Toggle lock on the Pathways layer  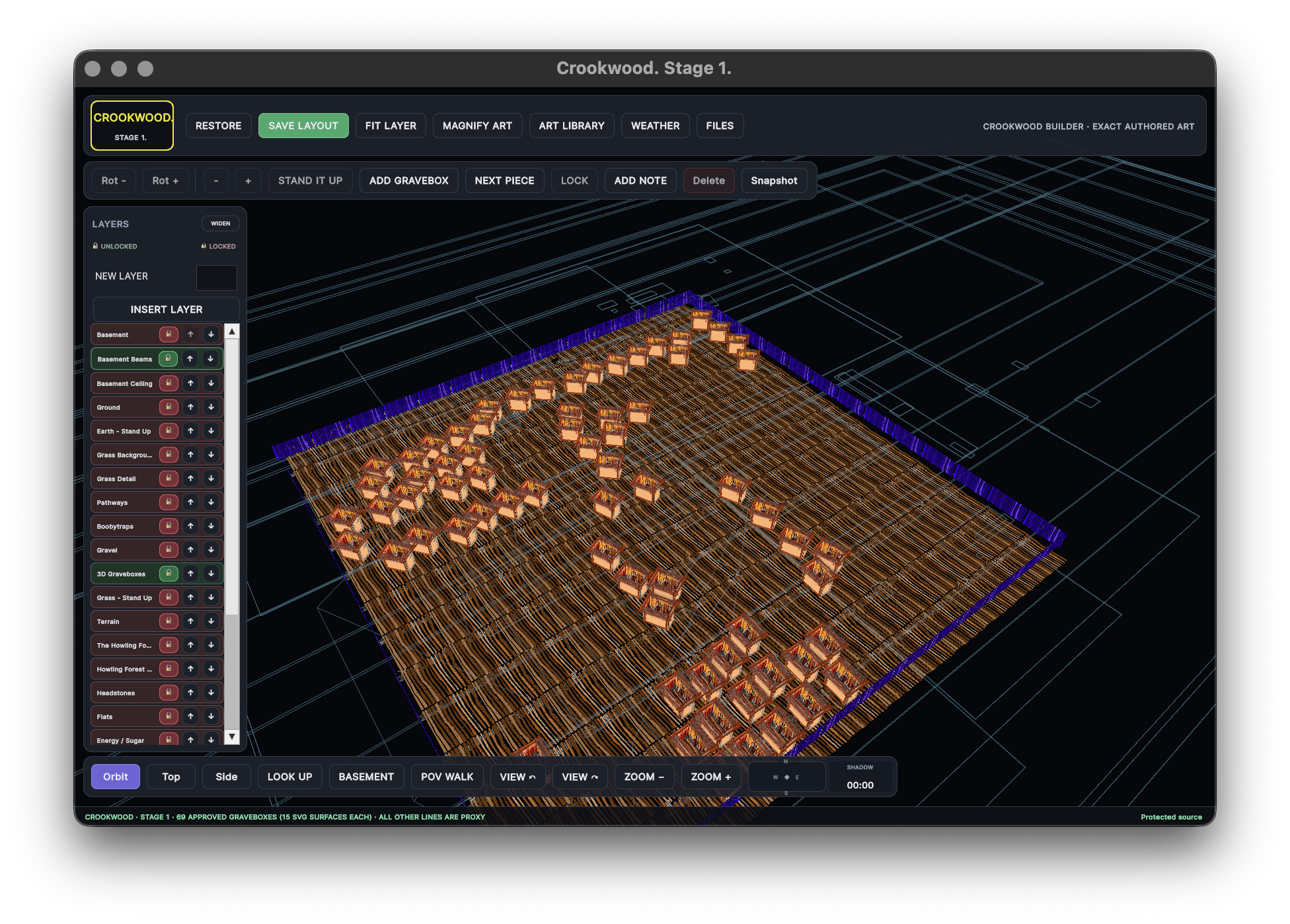[169, 502]
